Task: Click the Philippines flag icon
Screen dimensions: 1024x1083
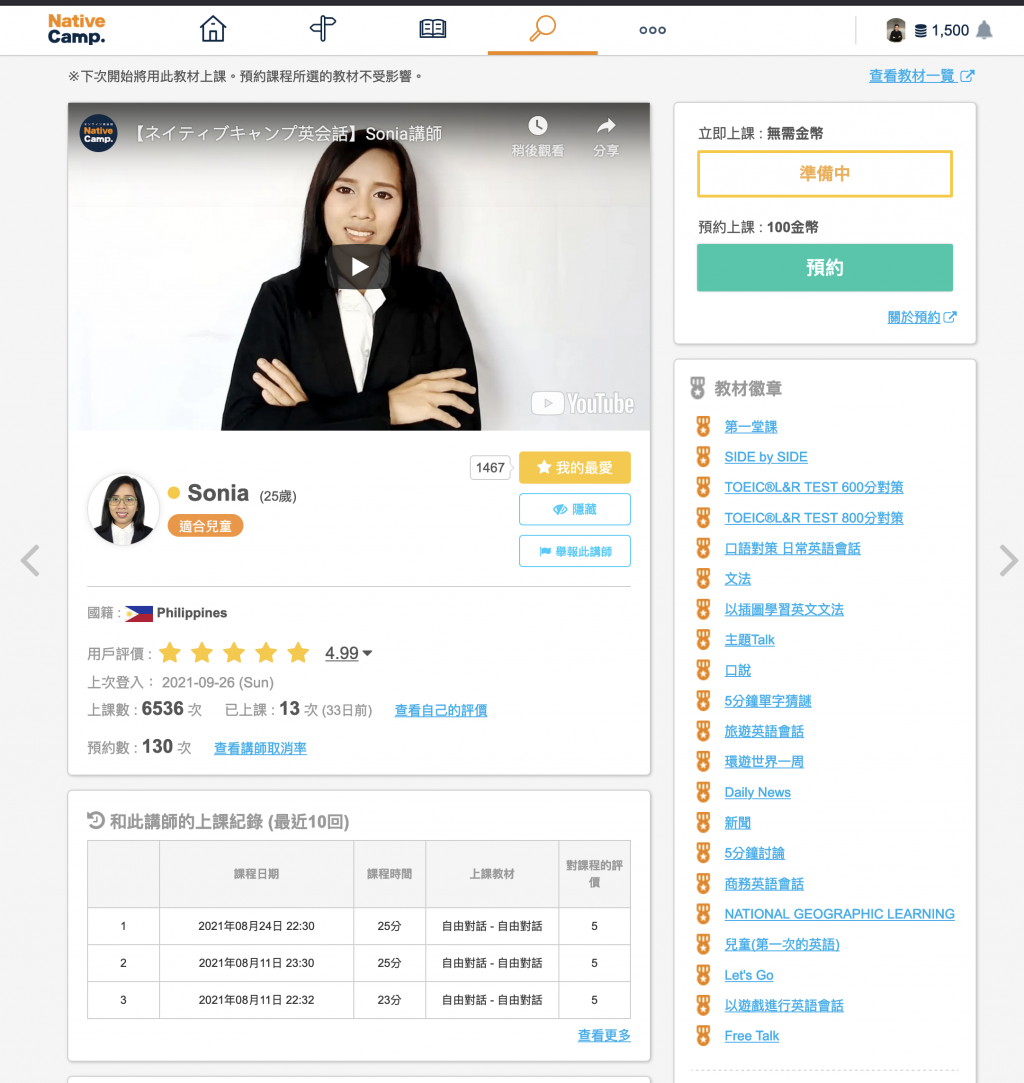Action: click(139, 613)
